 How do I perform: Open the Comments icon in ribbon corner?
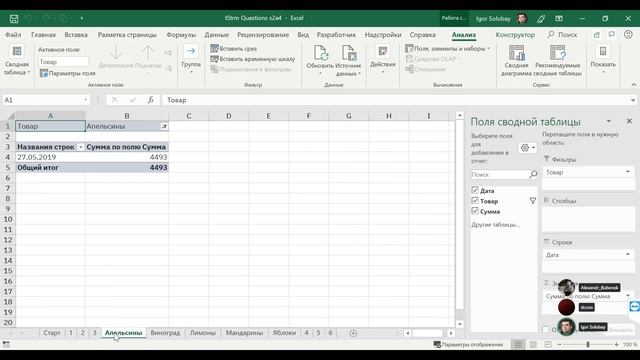click(612, 35)
